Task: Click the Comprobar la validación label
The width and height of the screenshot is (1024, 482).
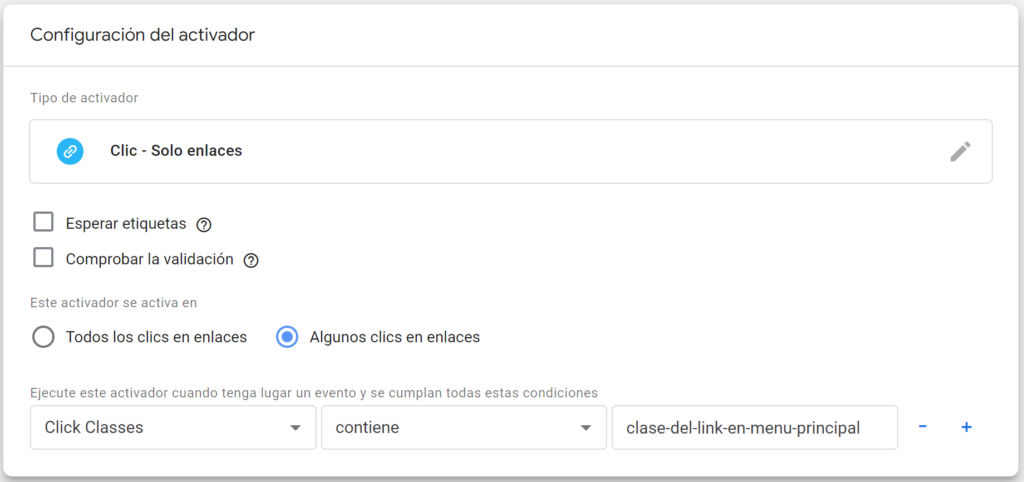Action: pos(150,259)
